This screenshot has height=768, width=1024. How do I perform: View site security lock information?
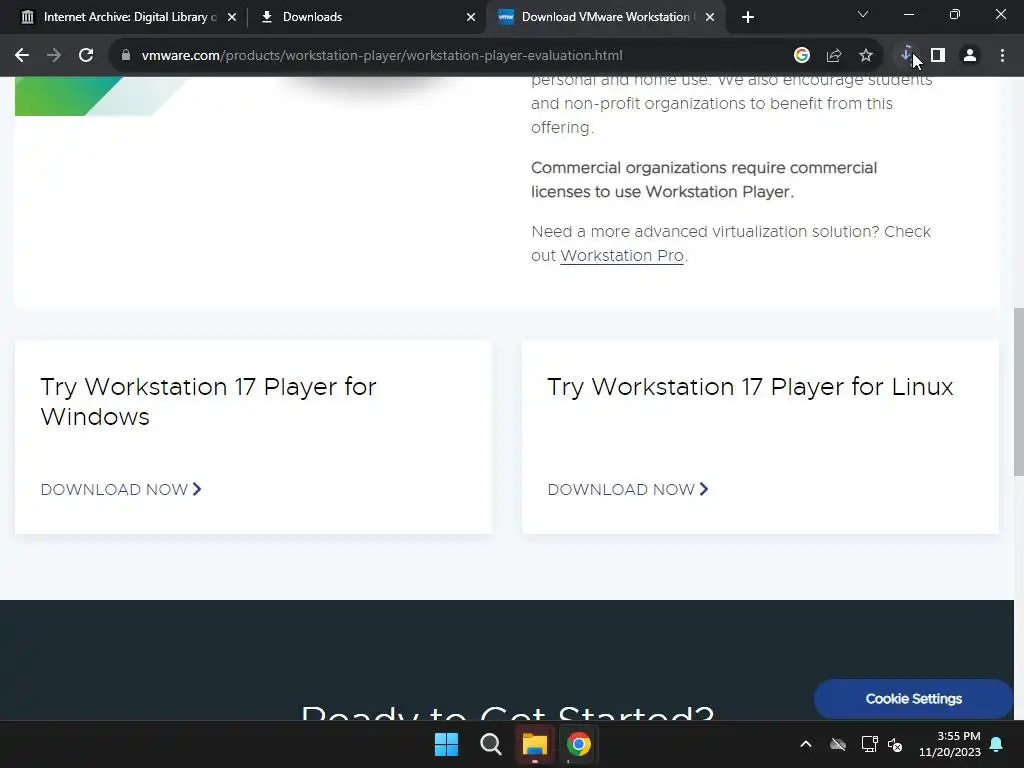click(x=126, y=56)
